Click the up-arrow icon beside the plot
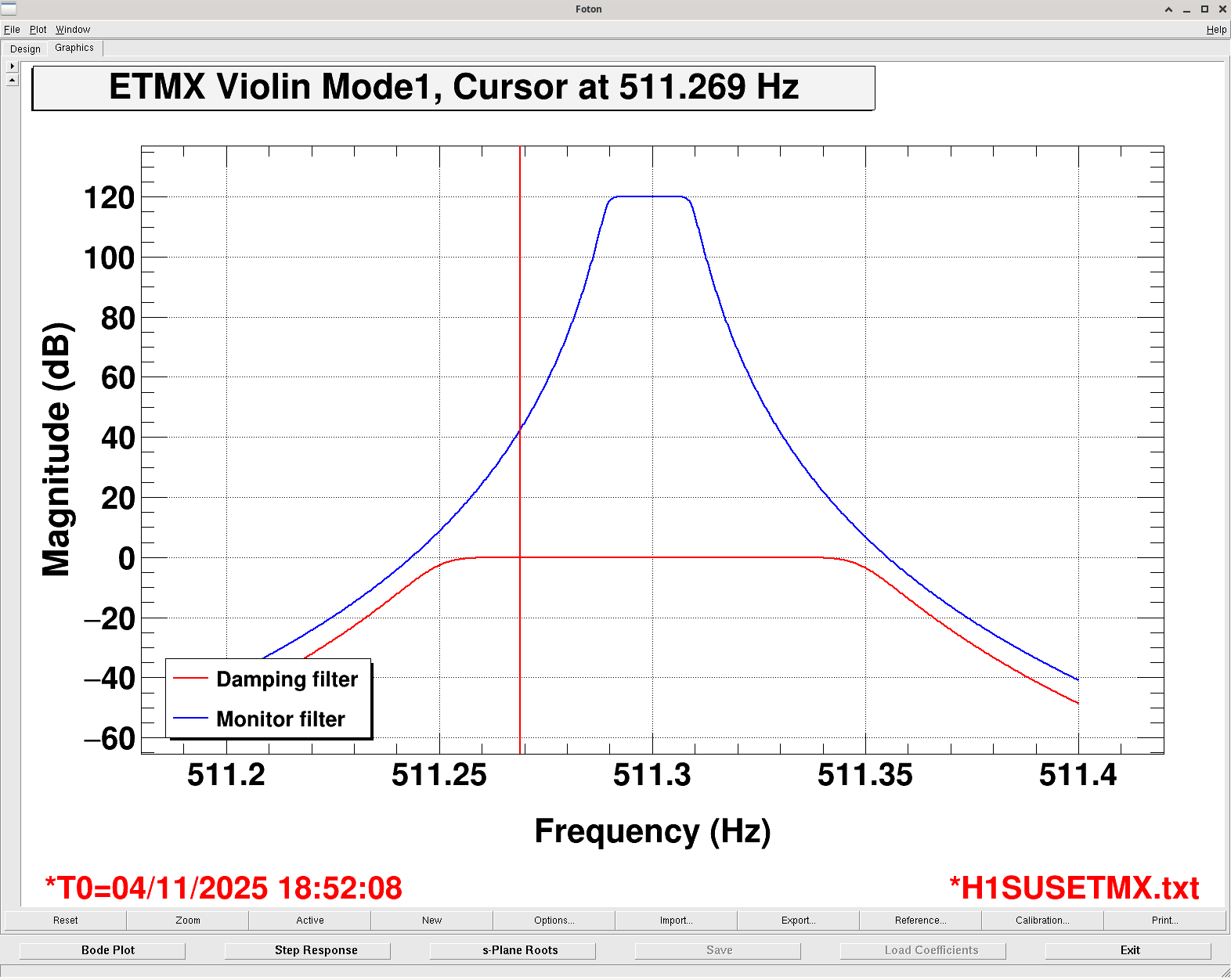1231x980 pixels. pyautogui.click(x=12, y=80)
